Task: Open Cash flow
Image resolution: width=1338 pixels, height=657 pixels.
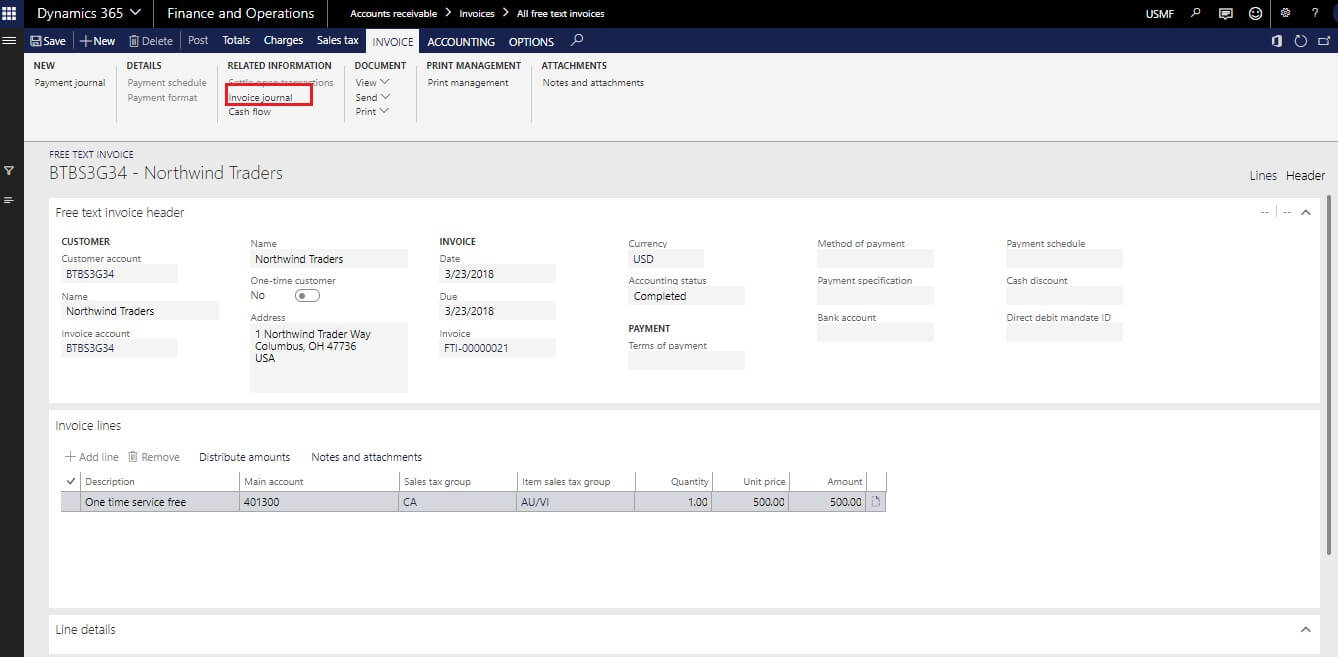Action: click(250, 112)
